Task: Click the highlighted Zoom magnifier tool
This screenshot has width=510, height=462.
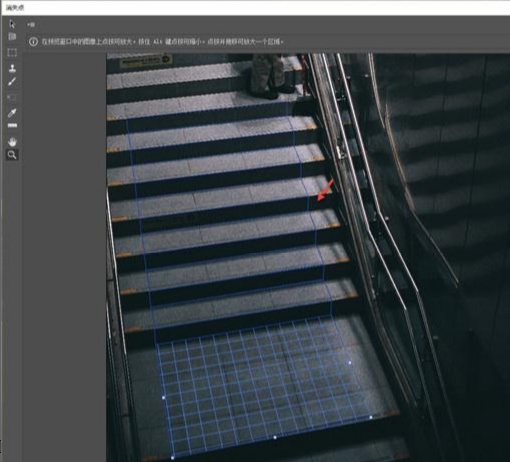Action: (12, 155)
